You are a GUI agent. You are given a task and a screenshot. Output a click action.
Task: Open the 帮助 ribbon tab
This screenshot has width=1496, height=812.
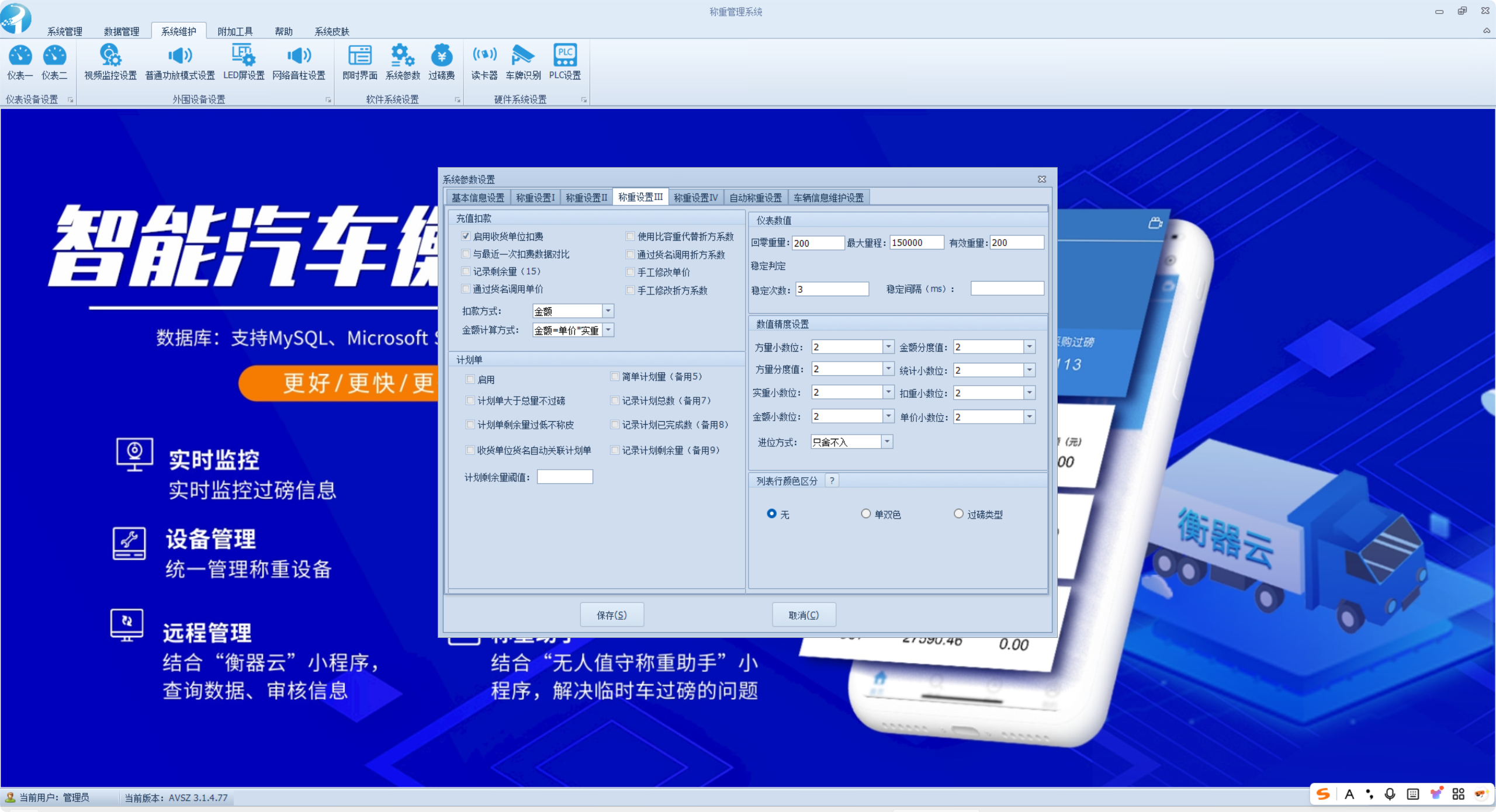coord(283,32)
